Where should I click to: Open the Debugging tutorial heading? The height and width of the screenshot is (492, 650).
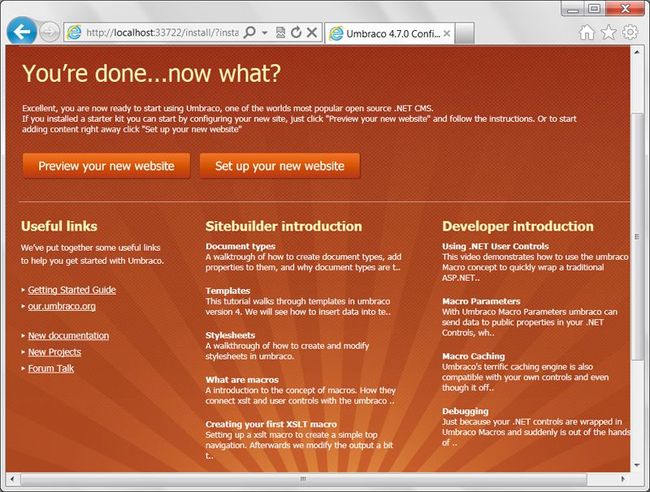pyautogui.click(x=465, y=411)
